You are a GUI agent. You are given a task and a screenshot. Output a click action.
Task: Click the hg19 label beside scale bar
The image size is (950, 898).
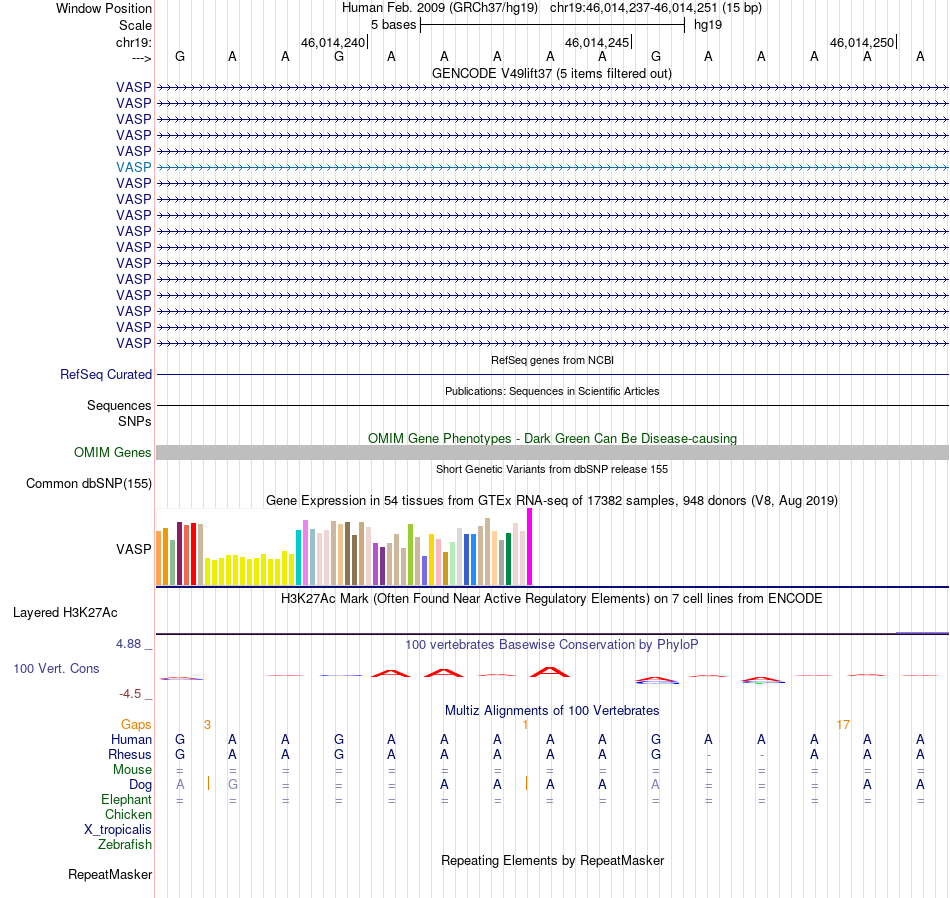(x=708, y=25)
